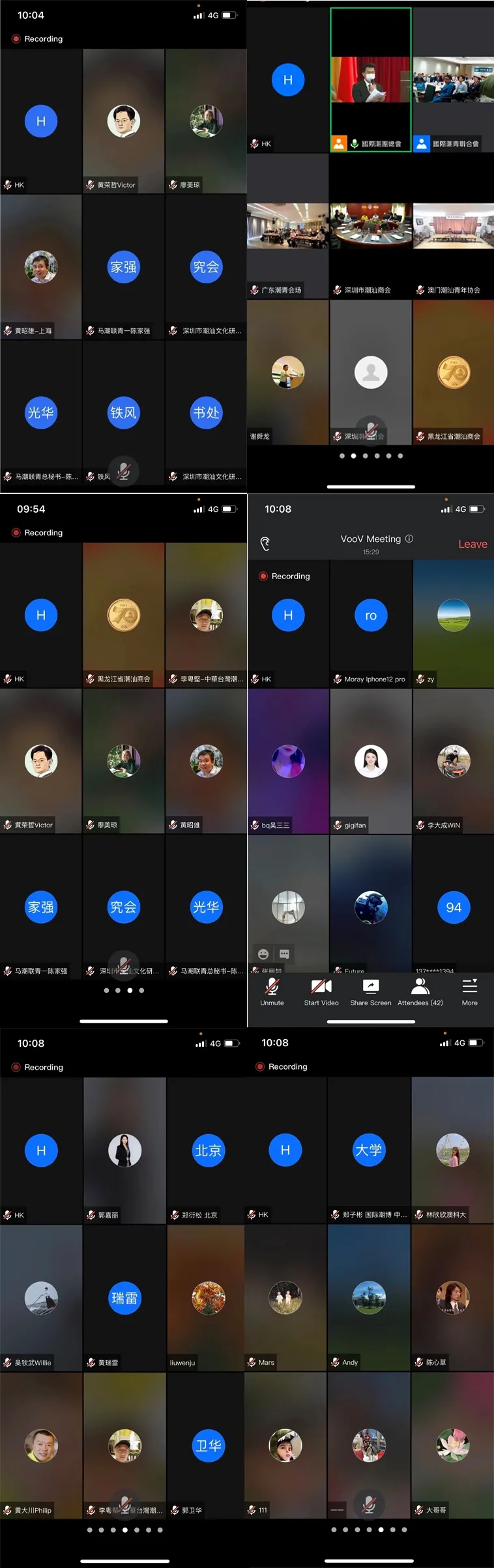
Task: Tap liuwenju's participant tile
Action: click(x=208, y=1298)
